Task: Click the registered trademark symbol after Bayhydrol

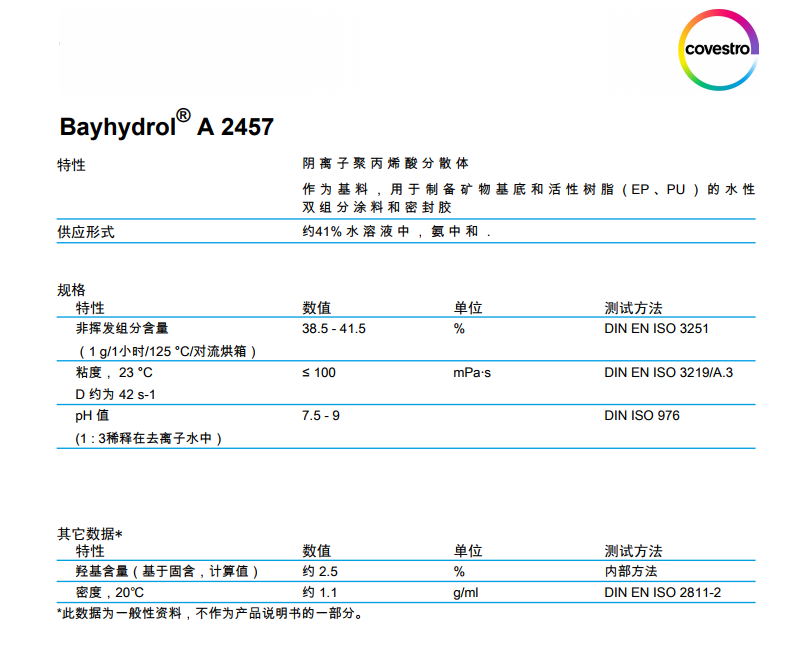Action: (184, 115)
